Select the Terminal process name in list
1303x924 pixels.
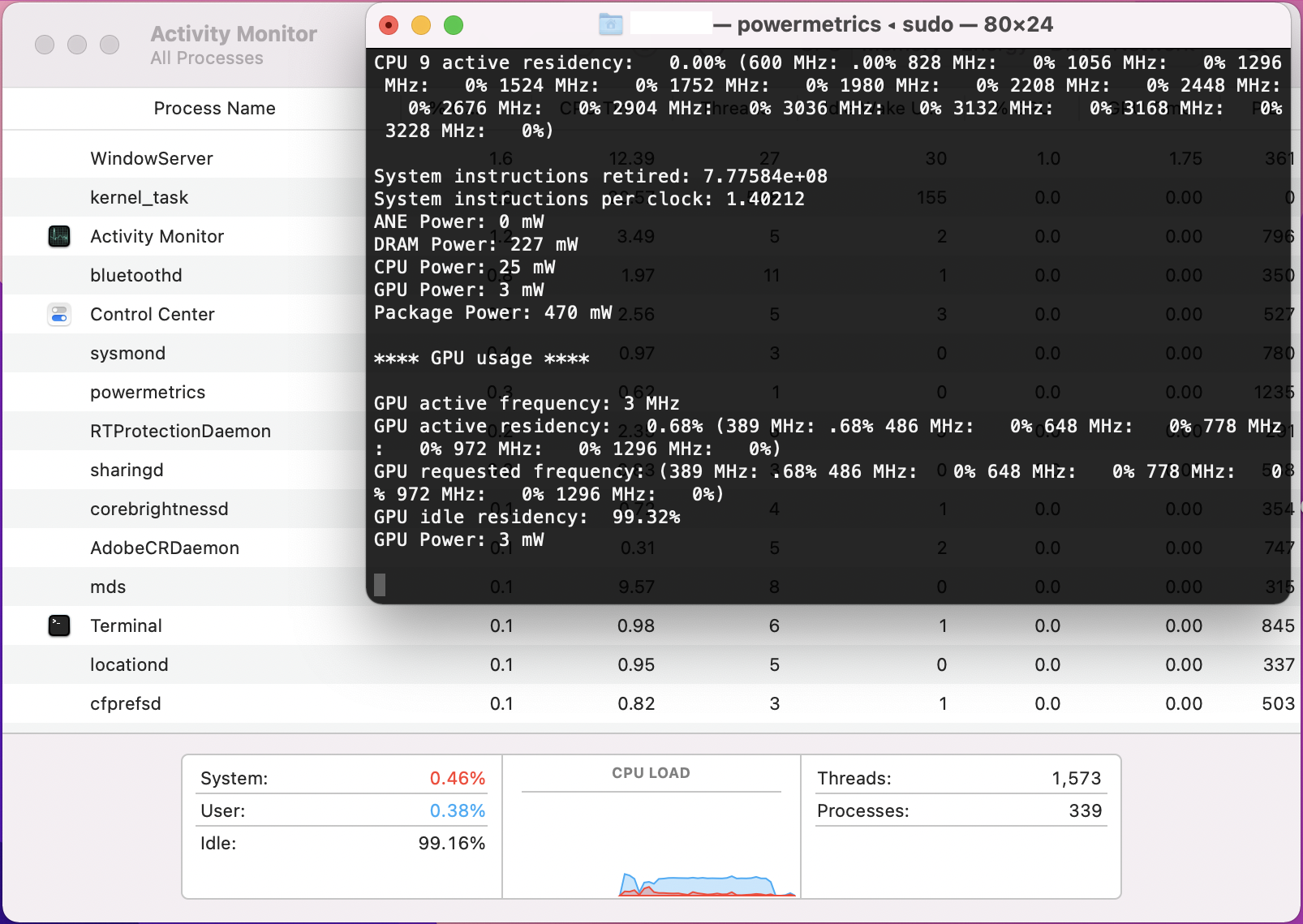127,625
